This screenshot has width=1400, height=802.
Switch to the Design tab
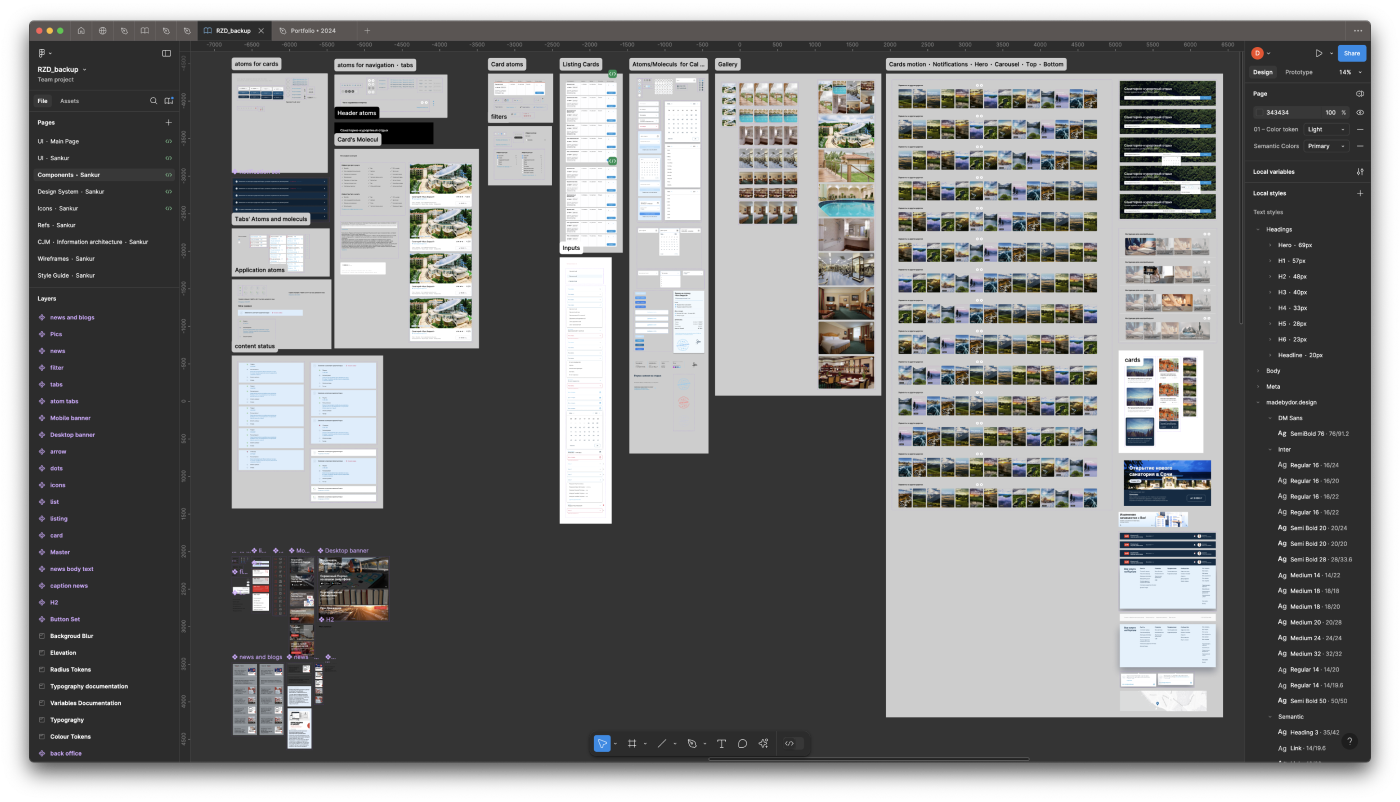1263,72
